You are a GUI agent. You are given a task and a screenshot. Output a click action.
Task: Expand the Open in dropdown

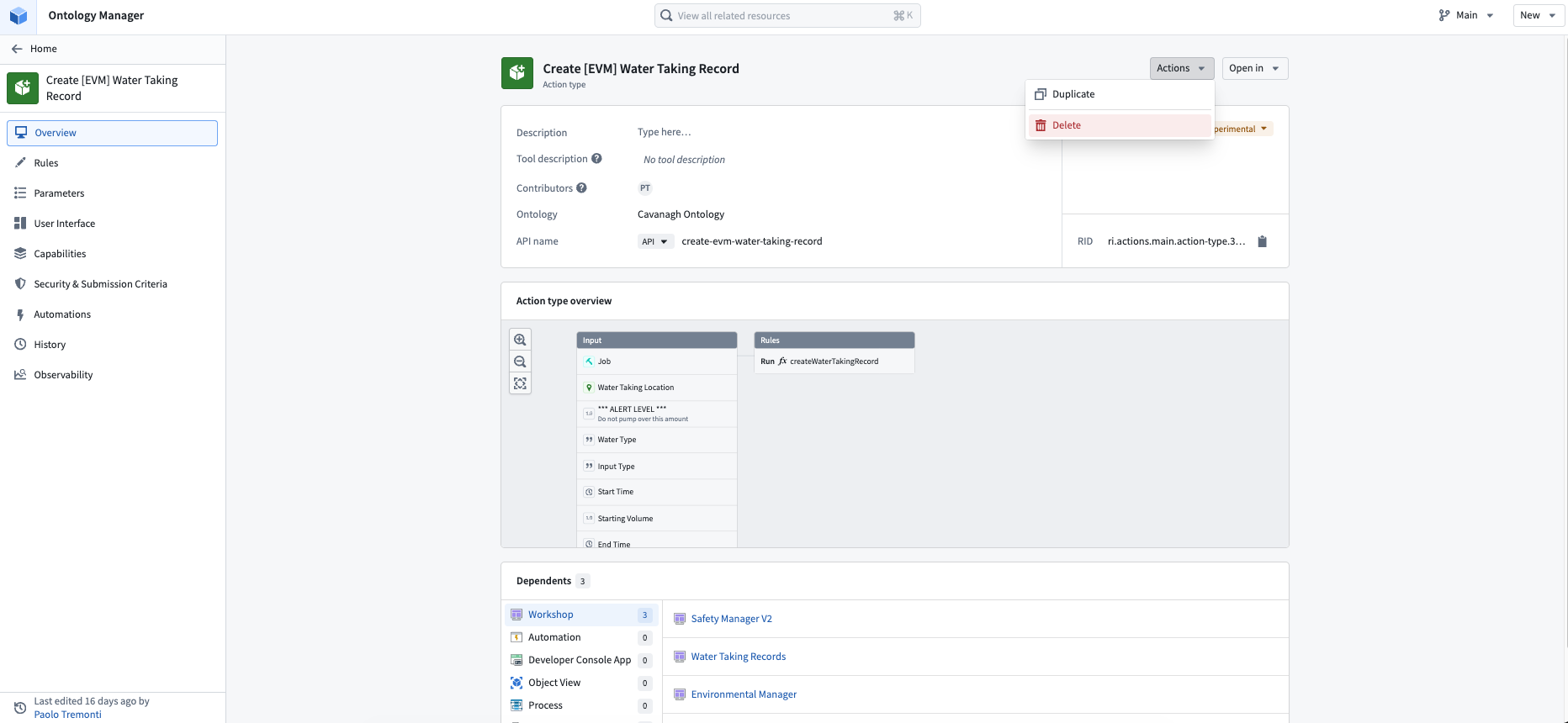click(1254, 68)
